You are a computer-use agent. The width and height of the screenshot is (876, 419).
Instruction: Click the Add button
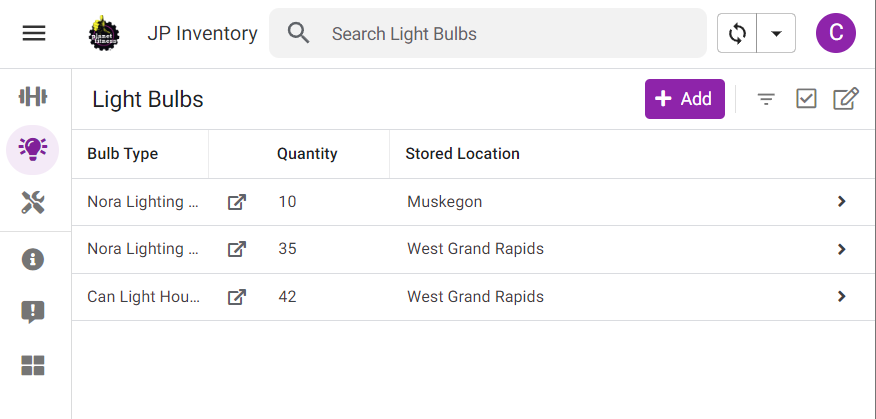684,98
